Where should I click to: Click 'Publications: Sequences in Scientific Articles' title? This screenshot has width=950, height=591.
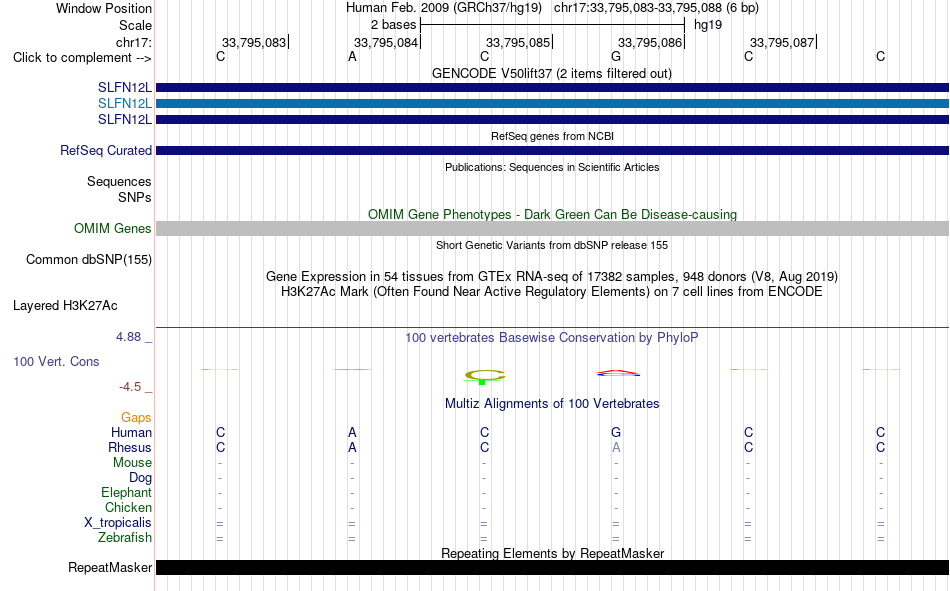point(552,167)
